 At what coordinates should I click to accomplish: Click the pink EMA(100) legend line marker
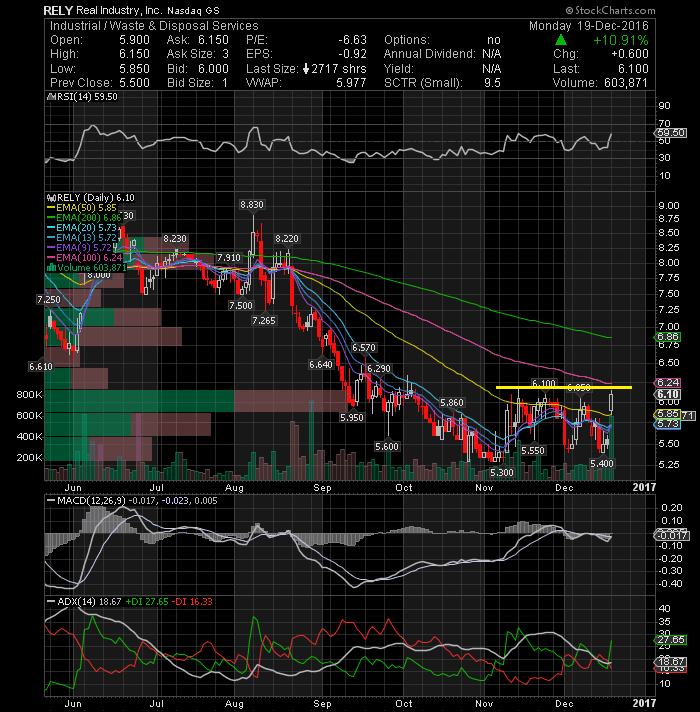(51, 258)
